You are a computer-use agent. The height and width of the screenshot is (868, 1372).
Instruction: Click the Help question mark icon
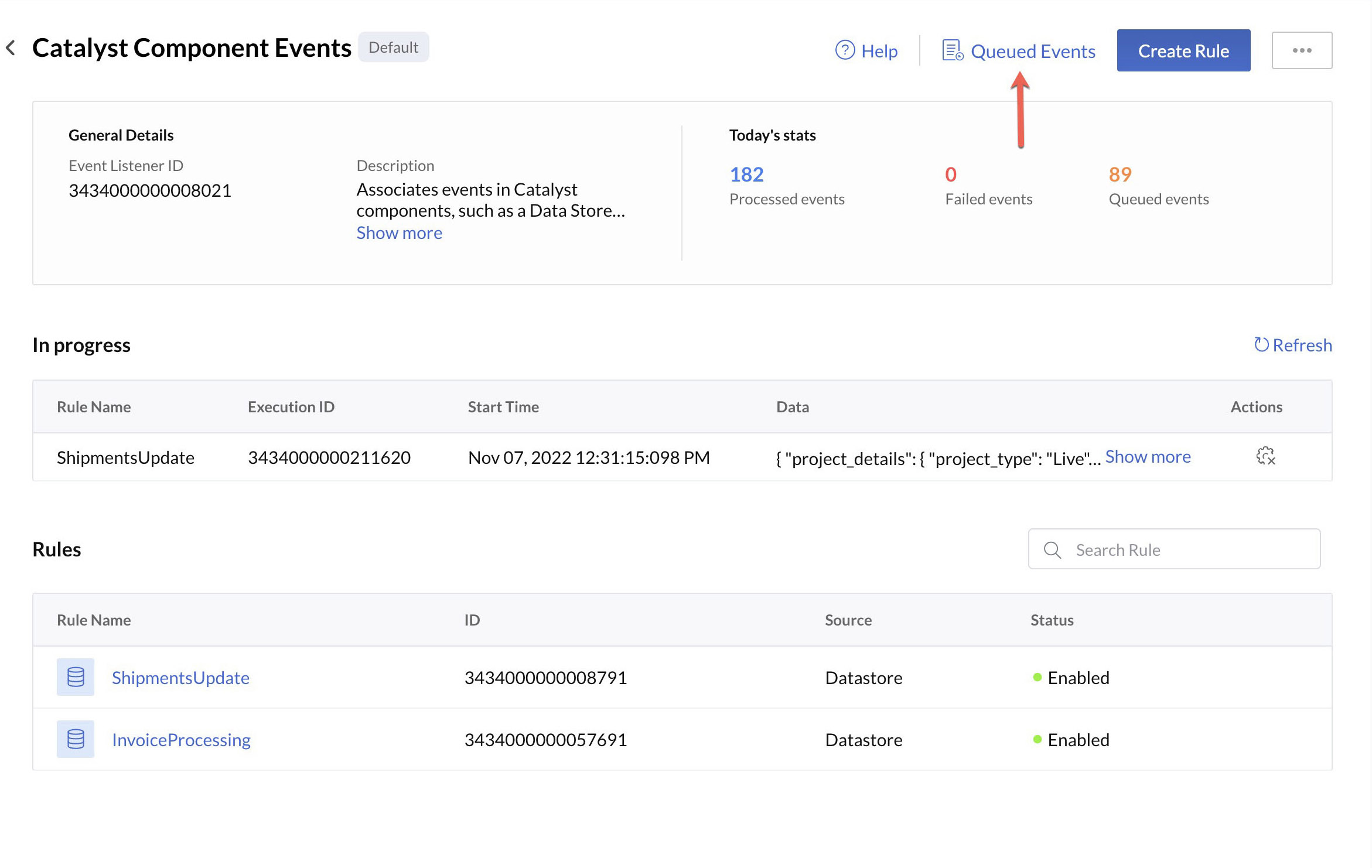pyautogui.click(x=845, y=50)
